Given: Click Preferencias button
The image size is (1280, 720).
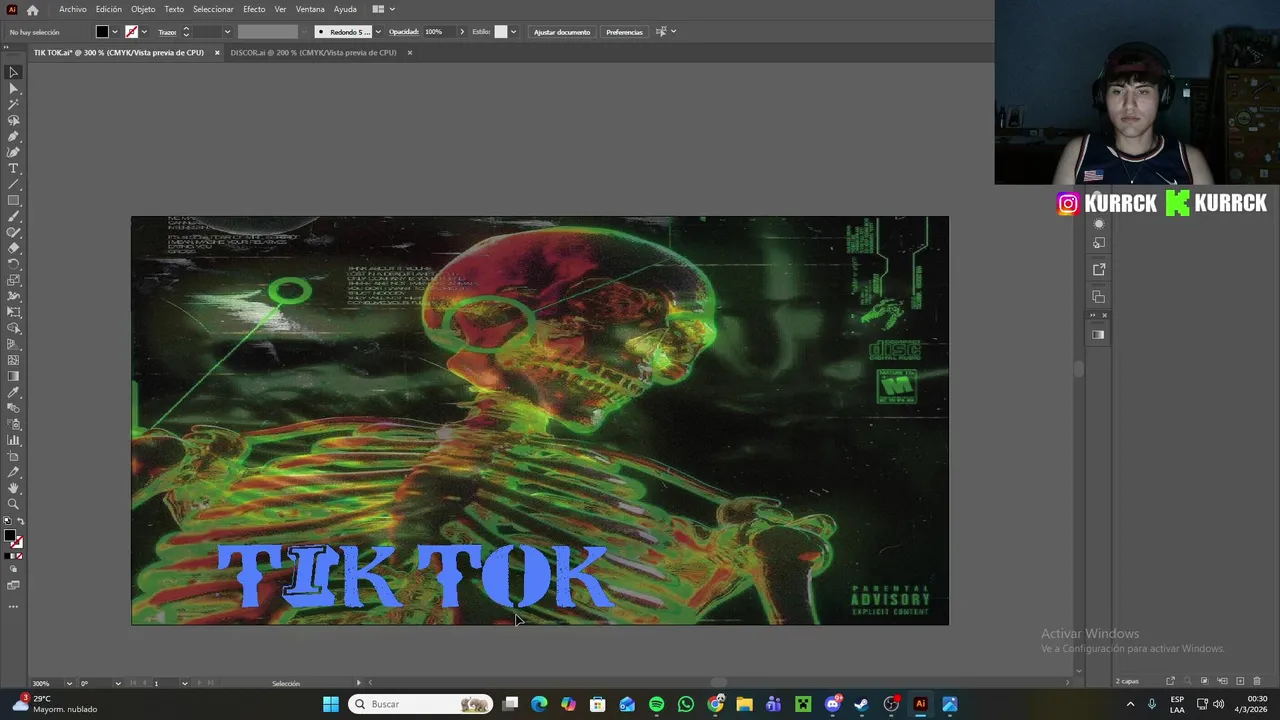Looking at the screenshot, I should pos(624,32).
